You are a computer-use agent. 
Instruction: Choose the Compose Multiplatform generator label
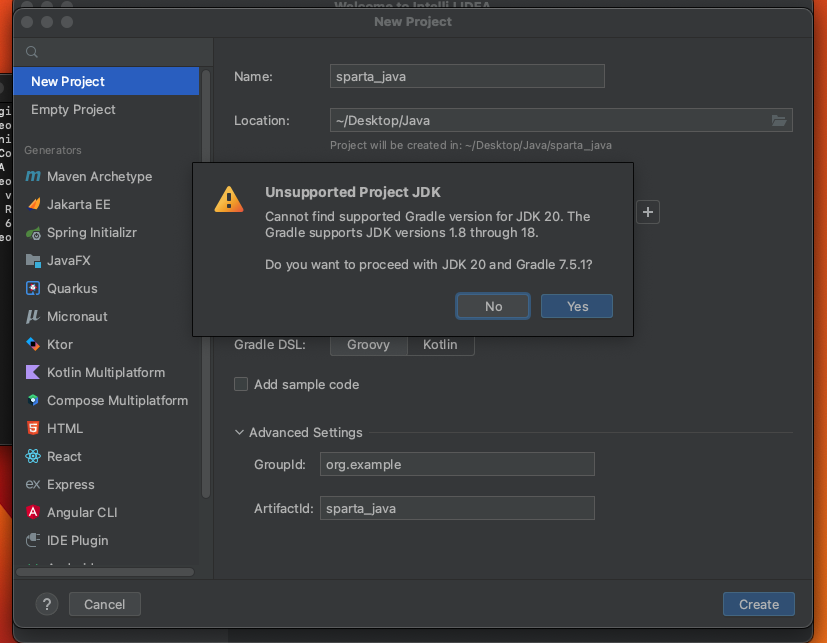(x=118, y=400)
